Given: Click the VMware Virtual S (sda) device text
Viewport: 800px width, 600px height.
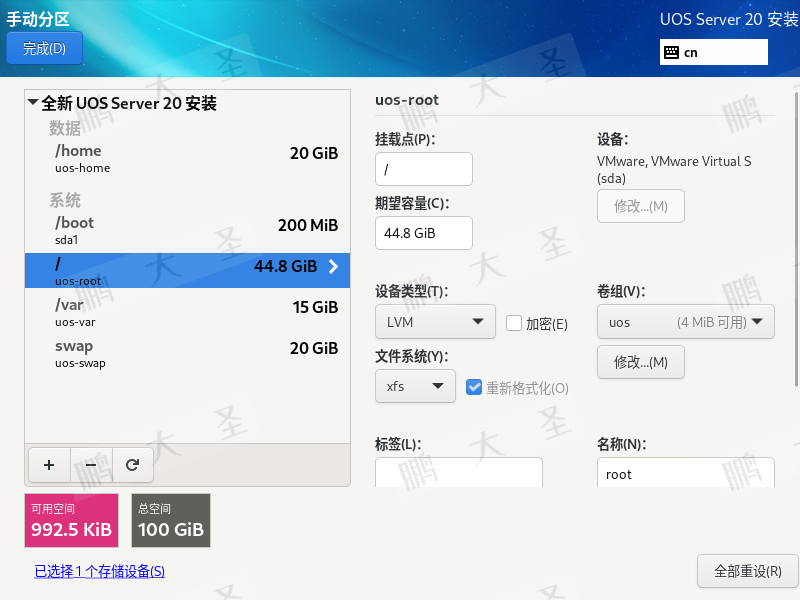Looking at the screenshot, I should pyautogui.click(x=674, y=169).
